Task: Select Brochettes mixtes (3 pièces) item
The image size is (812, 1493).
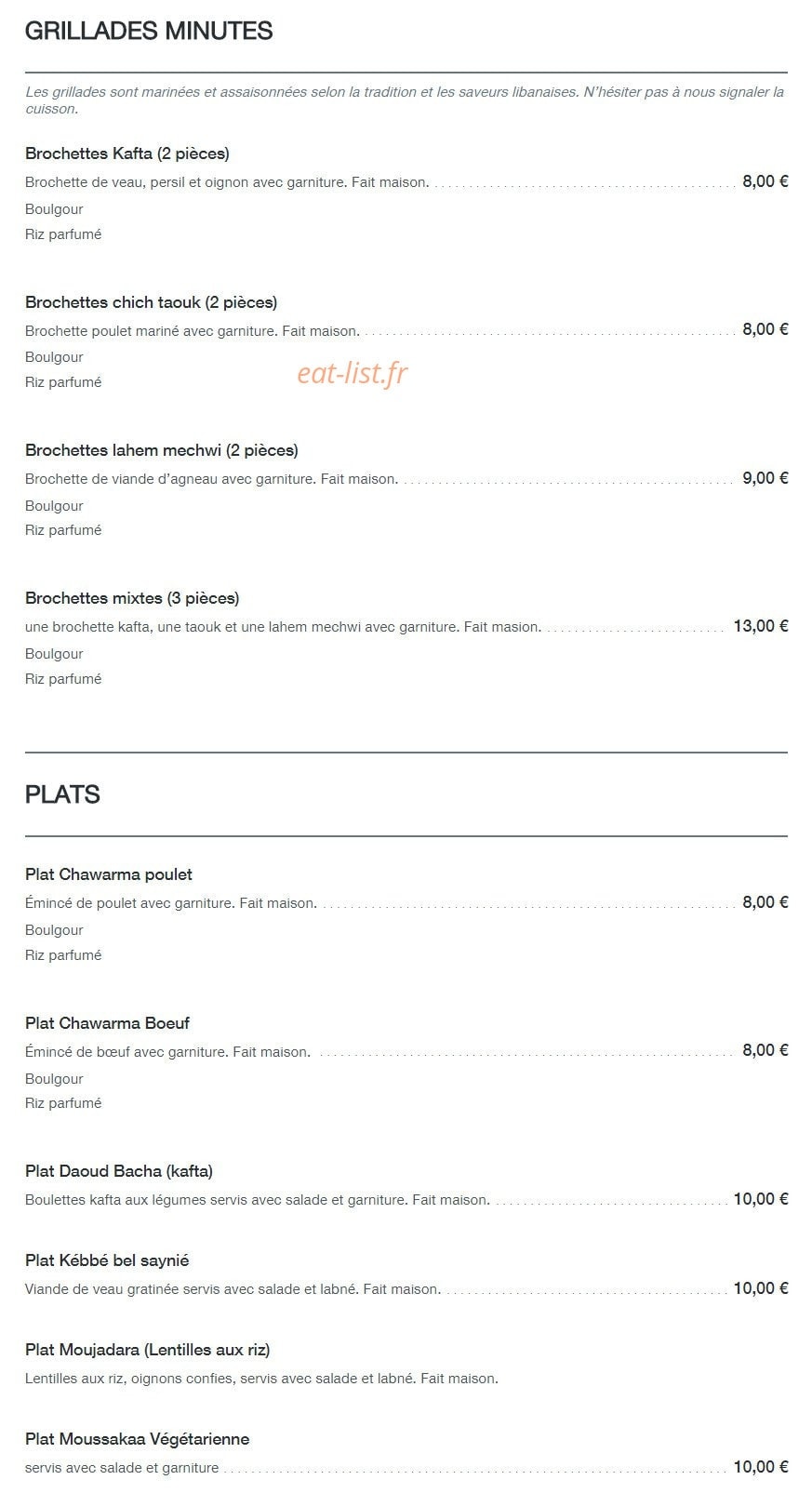Action: 132,598
